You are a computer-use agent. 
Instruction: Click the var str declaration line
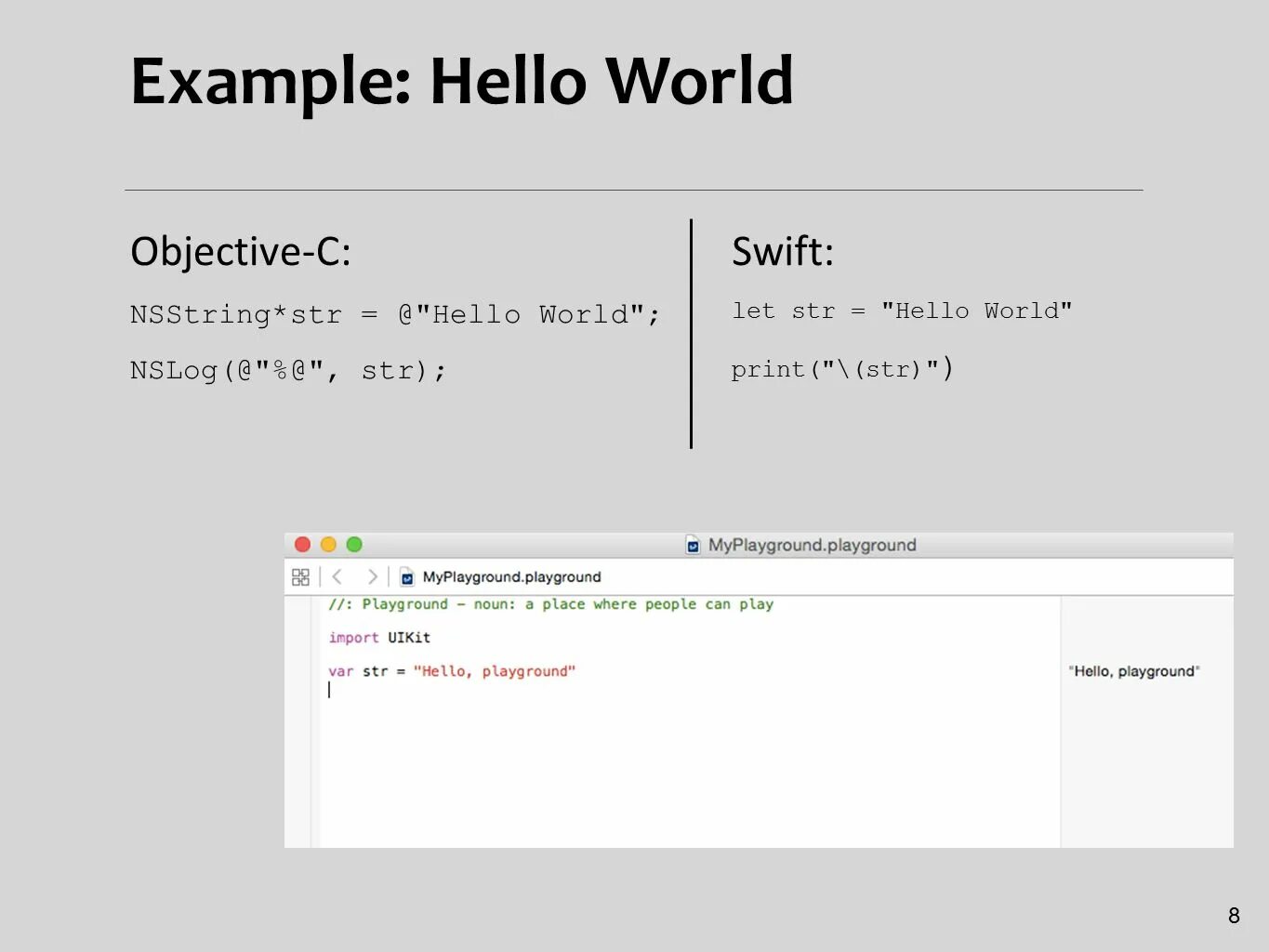(452, 671)
